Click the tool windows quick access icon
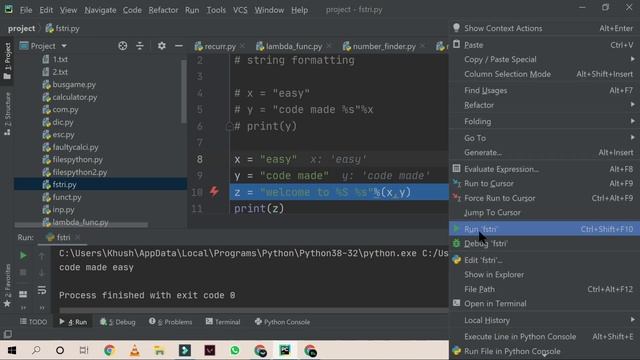640x360 pixels. pyautogui.click(x=7, y=334)
